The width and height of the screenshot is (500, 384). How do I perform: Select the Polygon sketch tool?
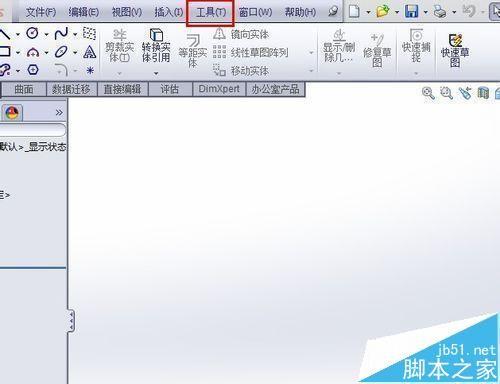(x=33, y=70)
